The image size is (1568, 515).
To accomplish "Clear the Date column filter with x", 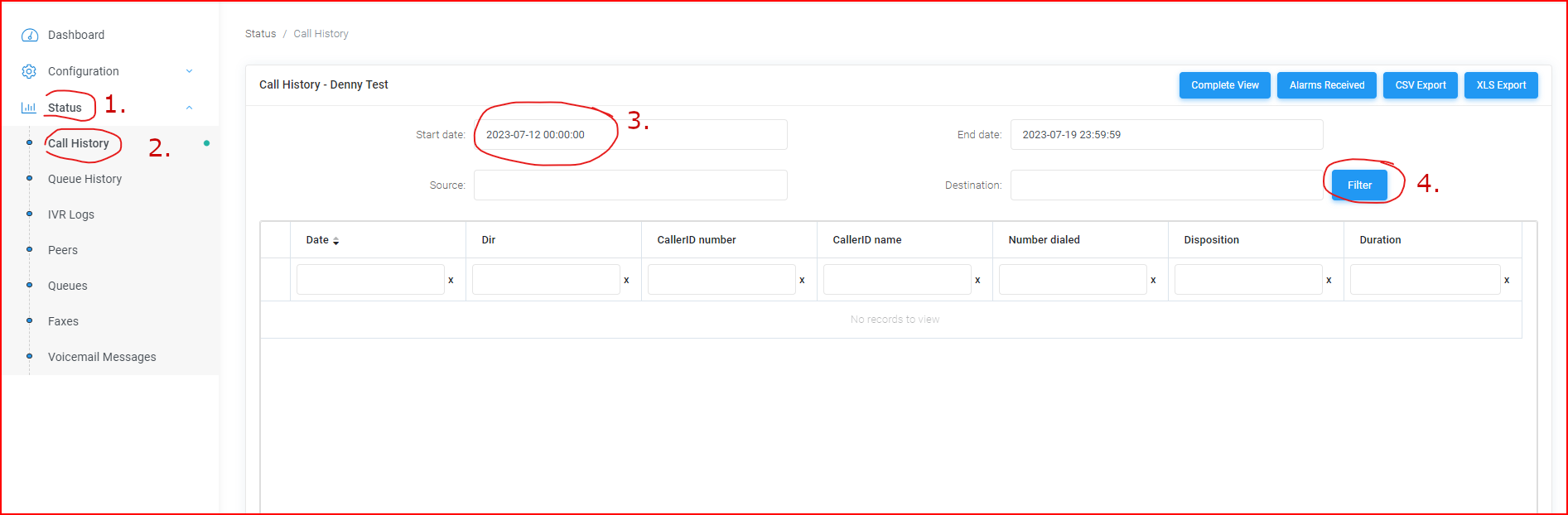I will click(x=451, y=280).
